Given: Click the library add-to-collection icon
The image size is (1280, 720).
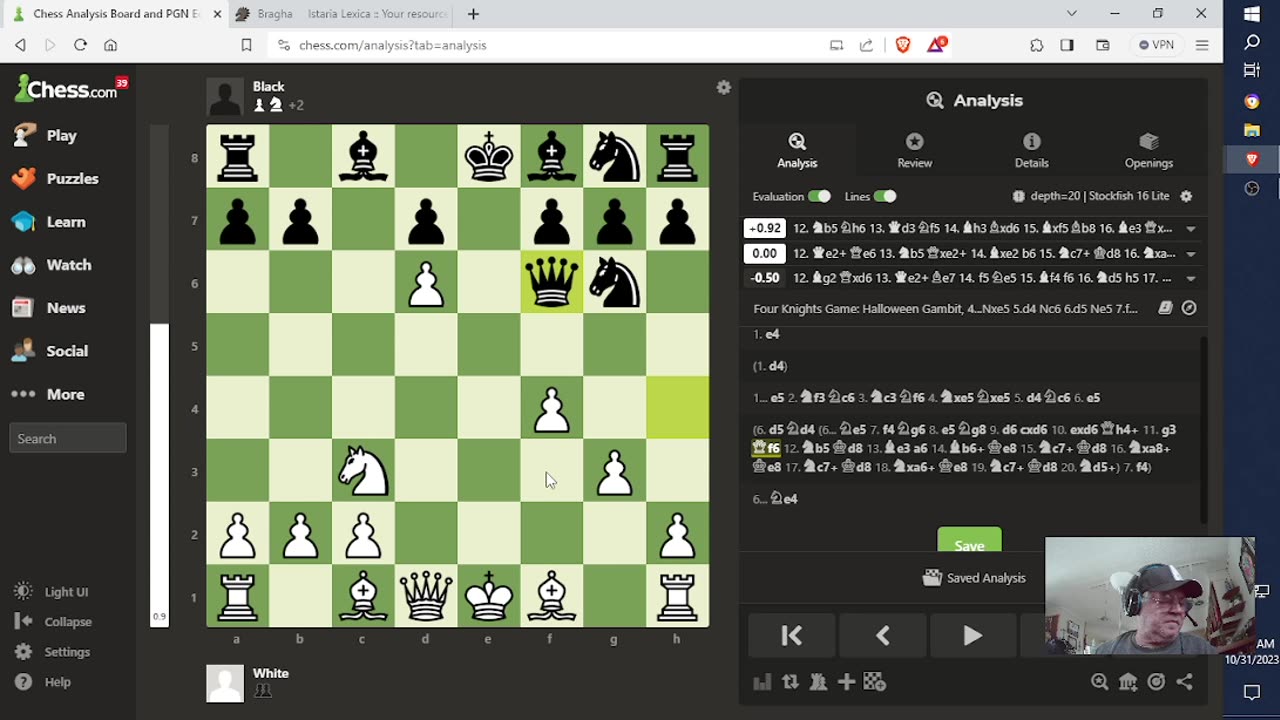Looking at the screenshot, I should click(x=1128, y=682).
